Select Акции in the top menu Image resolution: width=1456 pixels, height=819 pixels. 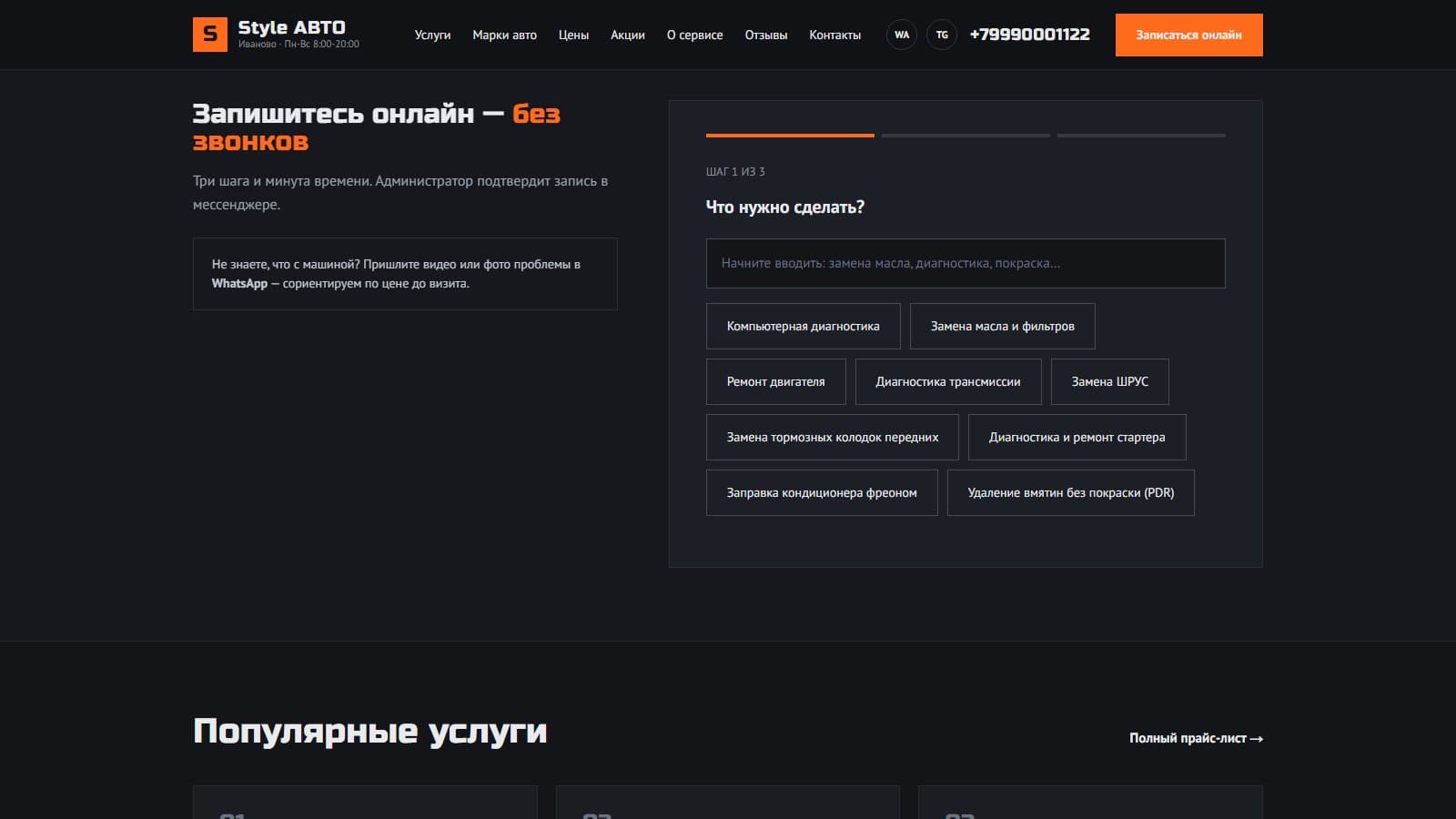pos(628,35)
